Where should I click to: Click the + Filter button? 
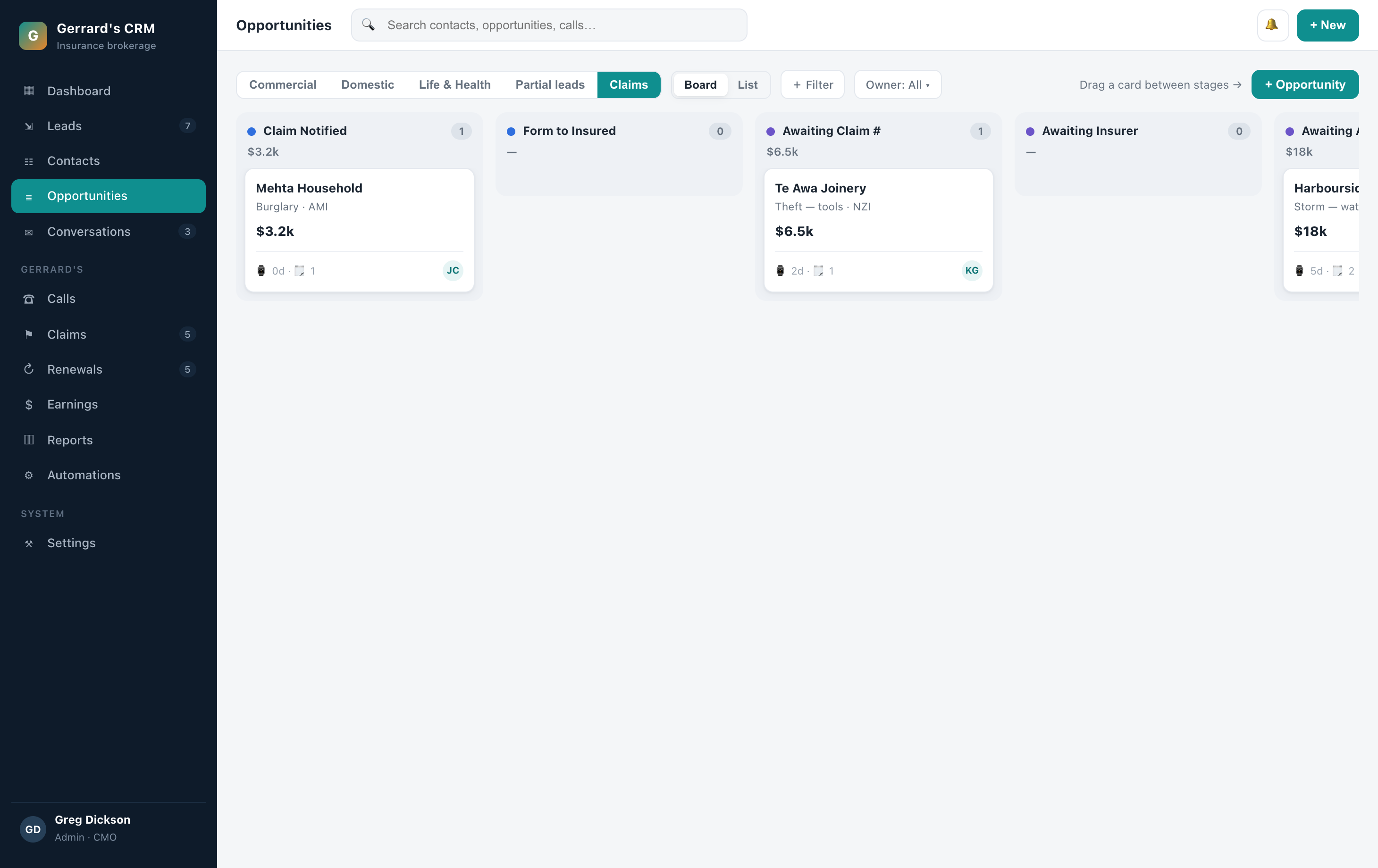(812, 85)
